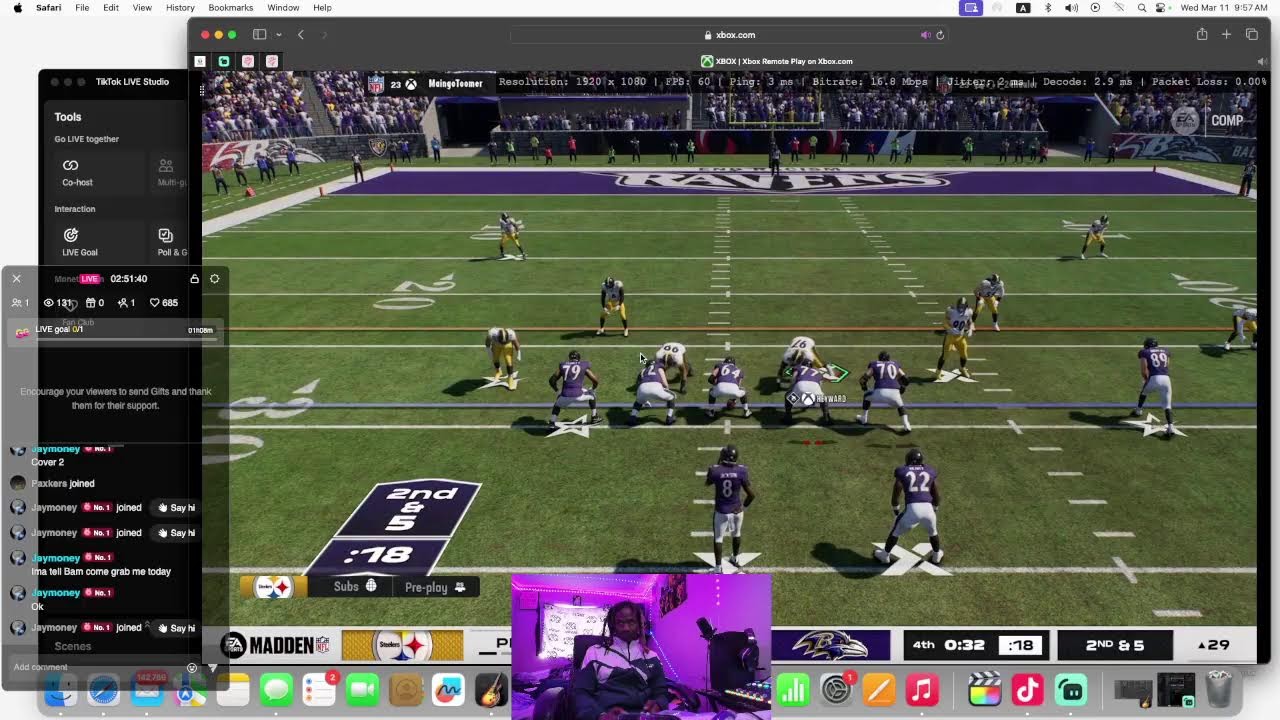
Task: Open the live overlay settings gear
Action: click(x=214, y=279)
